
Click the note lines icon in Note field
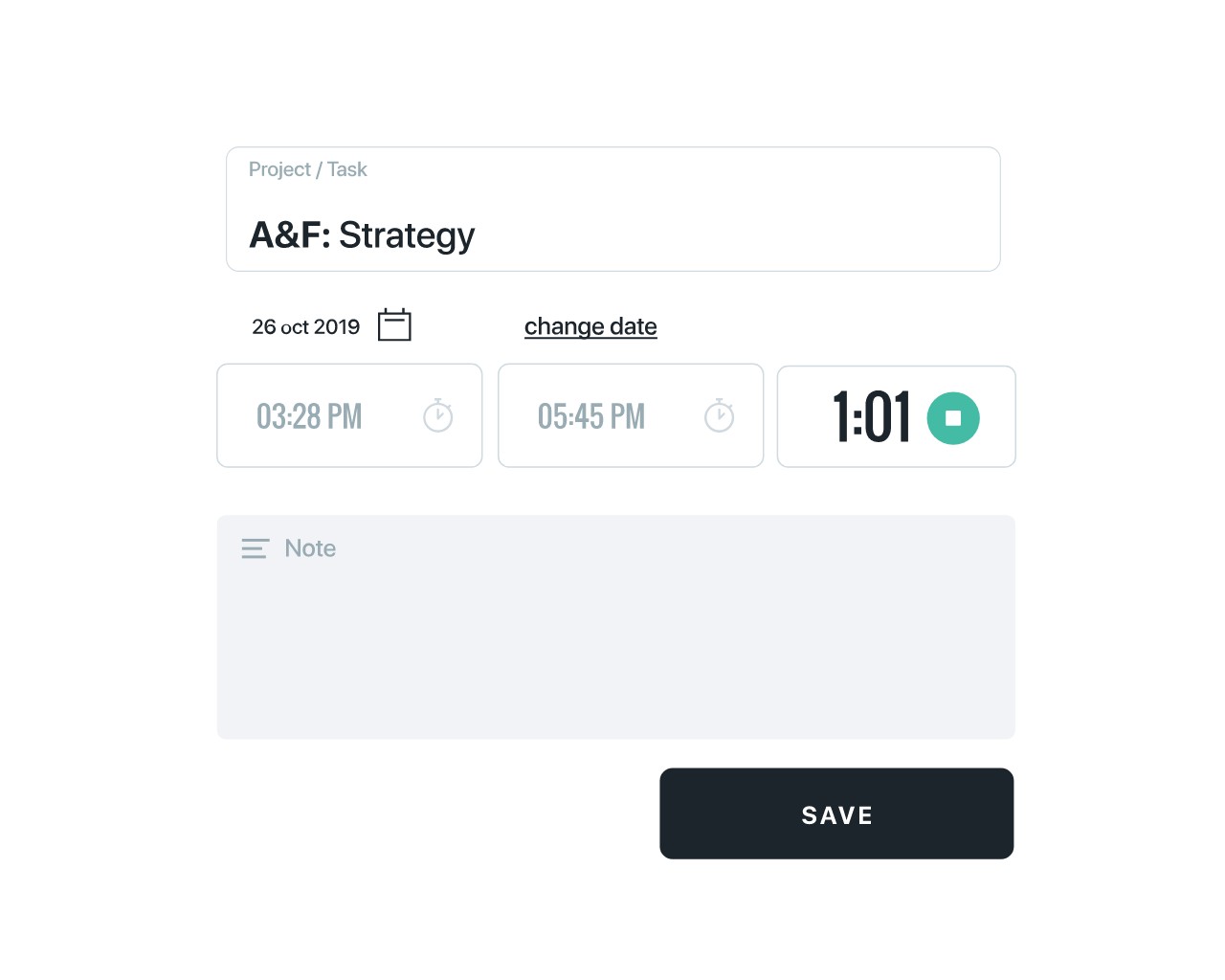(255, 548)
